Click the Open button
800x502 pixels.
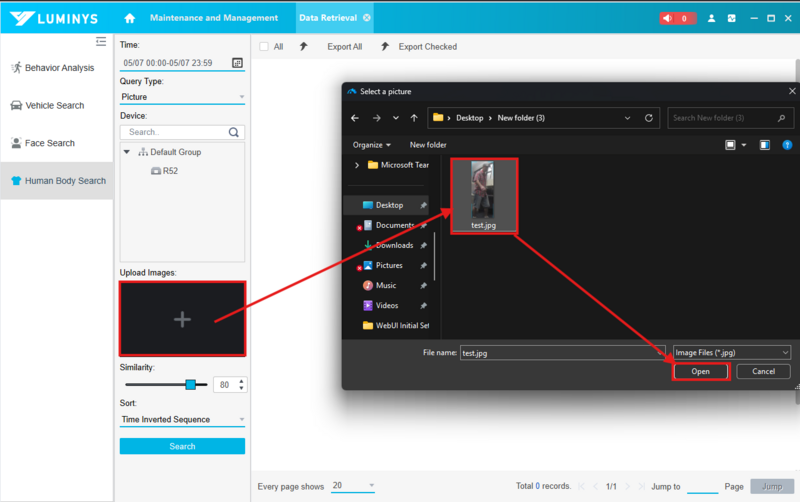(701, 371)
